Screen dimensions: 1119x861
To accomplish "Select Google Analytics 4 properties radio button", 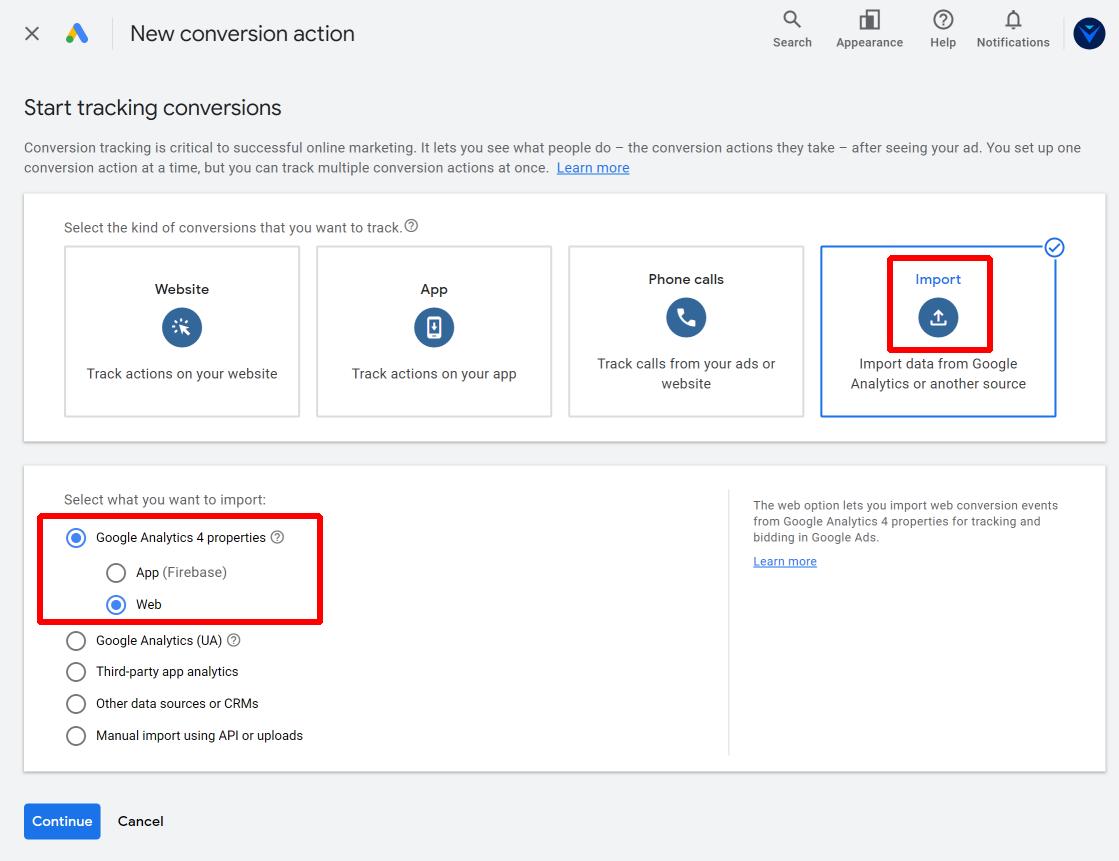I will click(x=76, y=538).
